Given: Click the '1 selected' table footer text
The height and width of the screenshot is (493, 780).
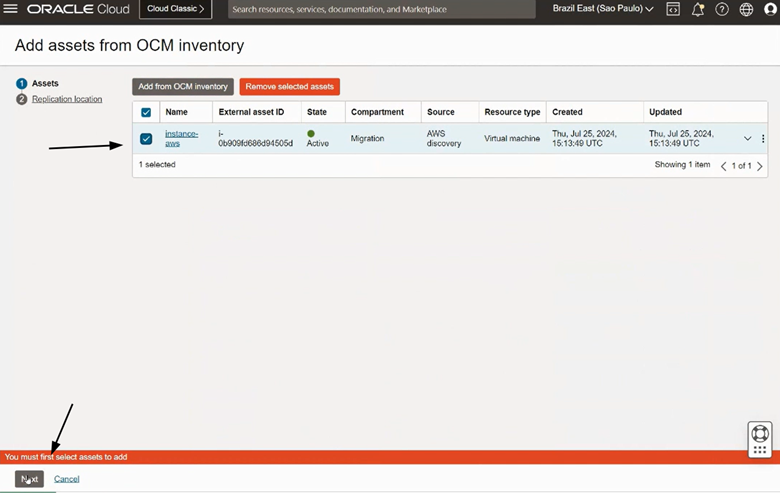Looking at the screenshot, I should point(157,164).
